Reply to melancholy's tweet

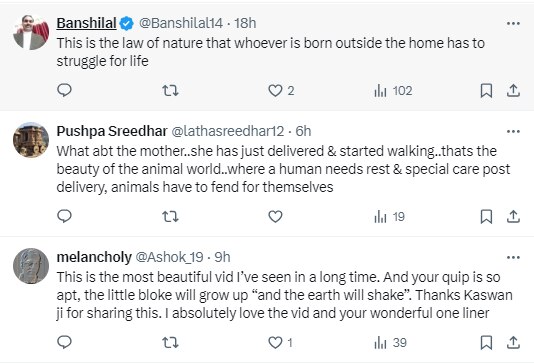tap(64, 342)
